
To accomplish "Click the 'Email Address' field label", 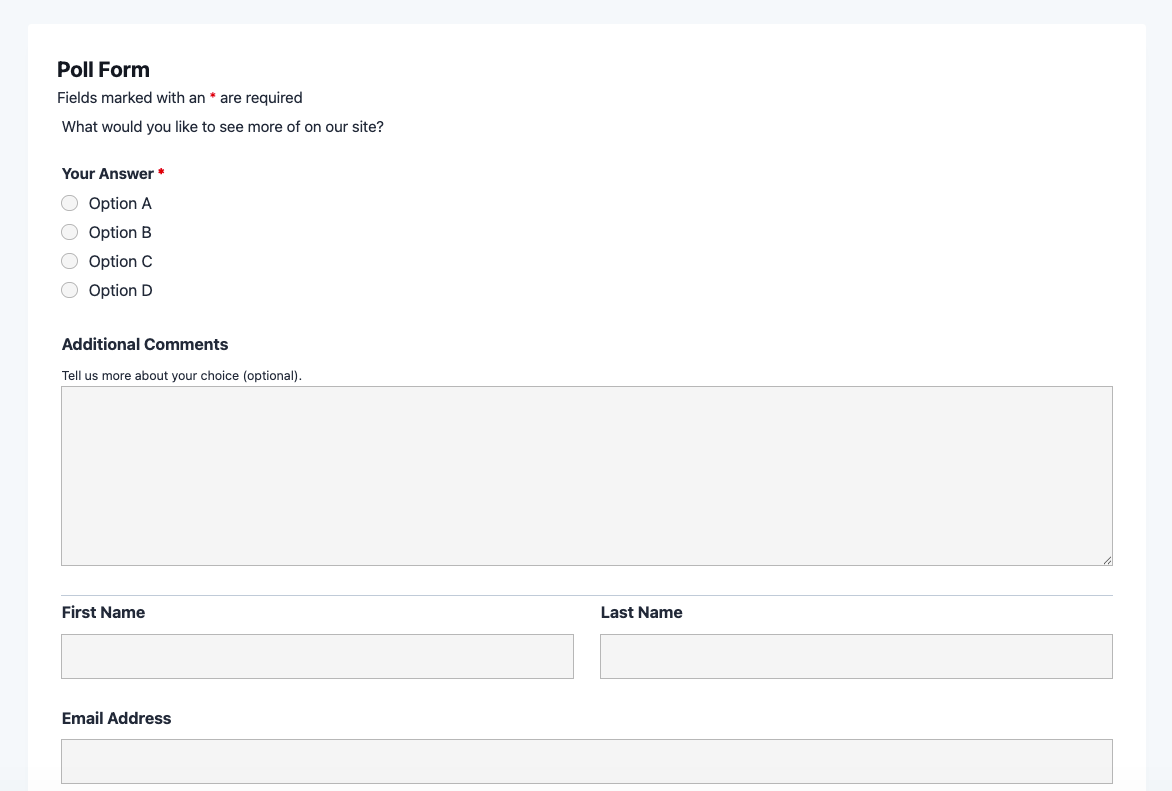I will point(116,718).
